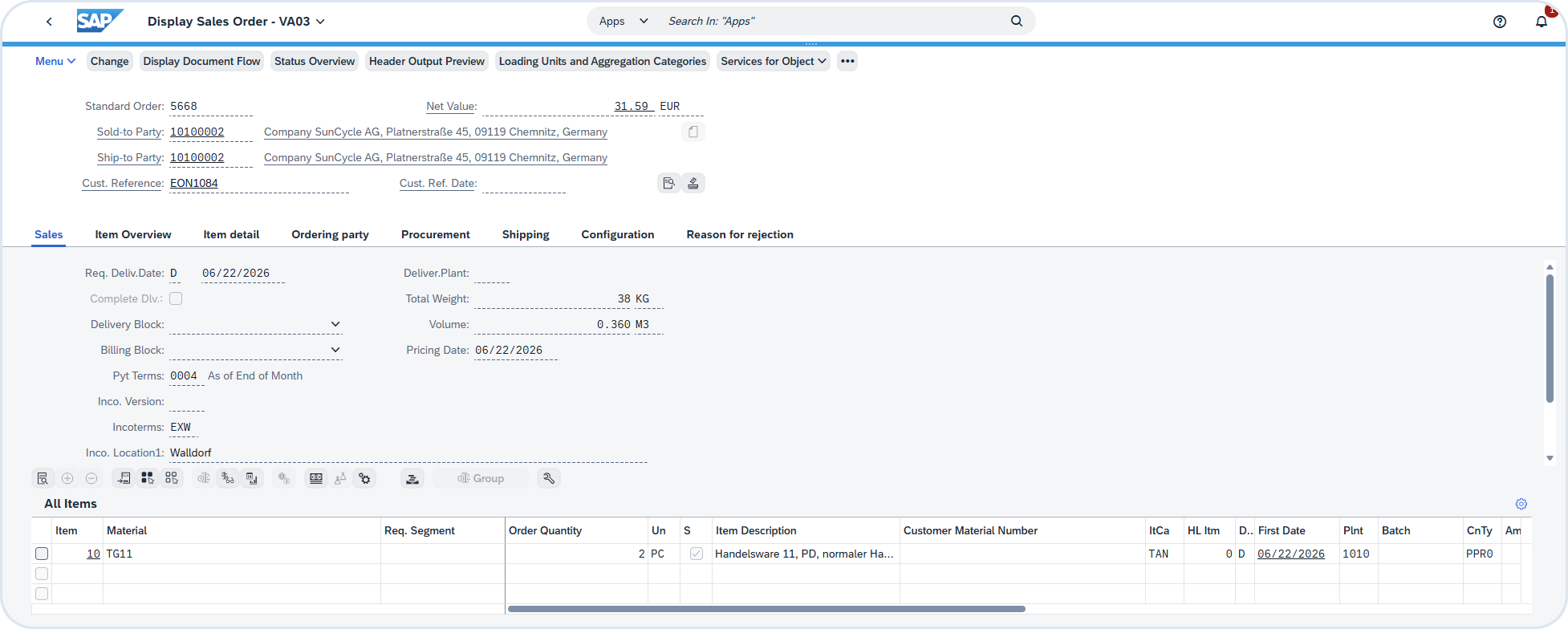Click the horizontal scrollbar under All Items
Viewport: 1568px width, 629px height.
(x=766, y=609)
